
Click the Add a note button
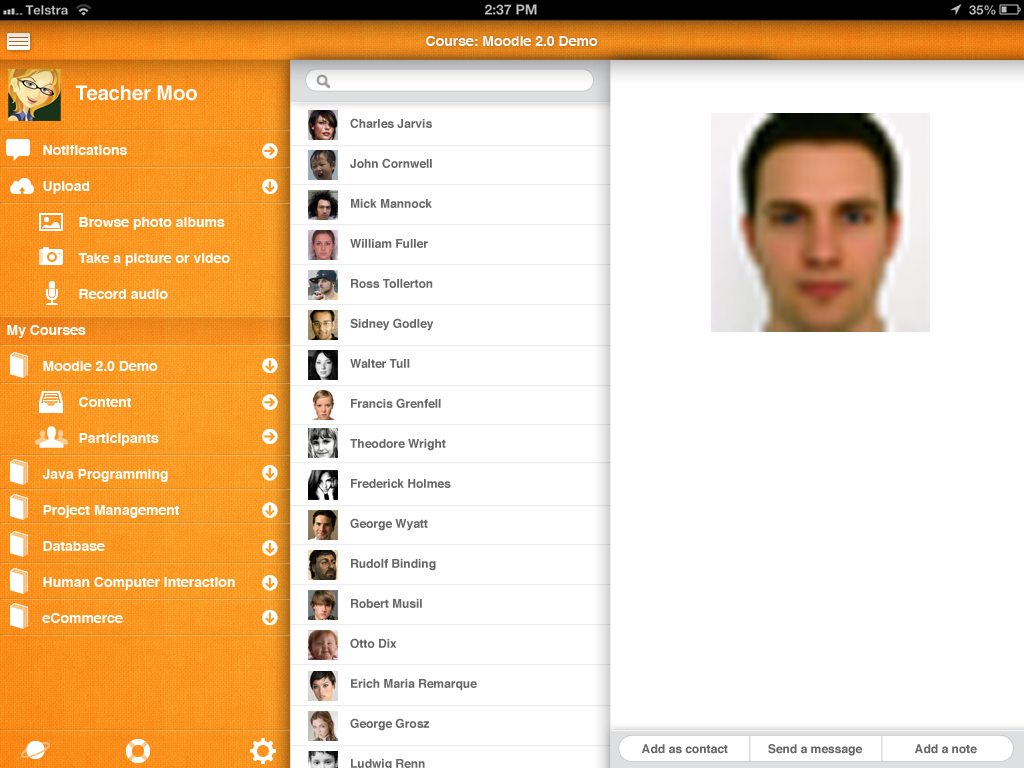(946, 749)
